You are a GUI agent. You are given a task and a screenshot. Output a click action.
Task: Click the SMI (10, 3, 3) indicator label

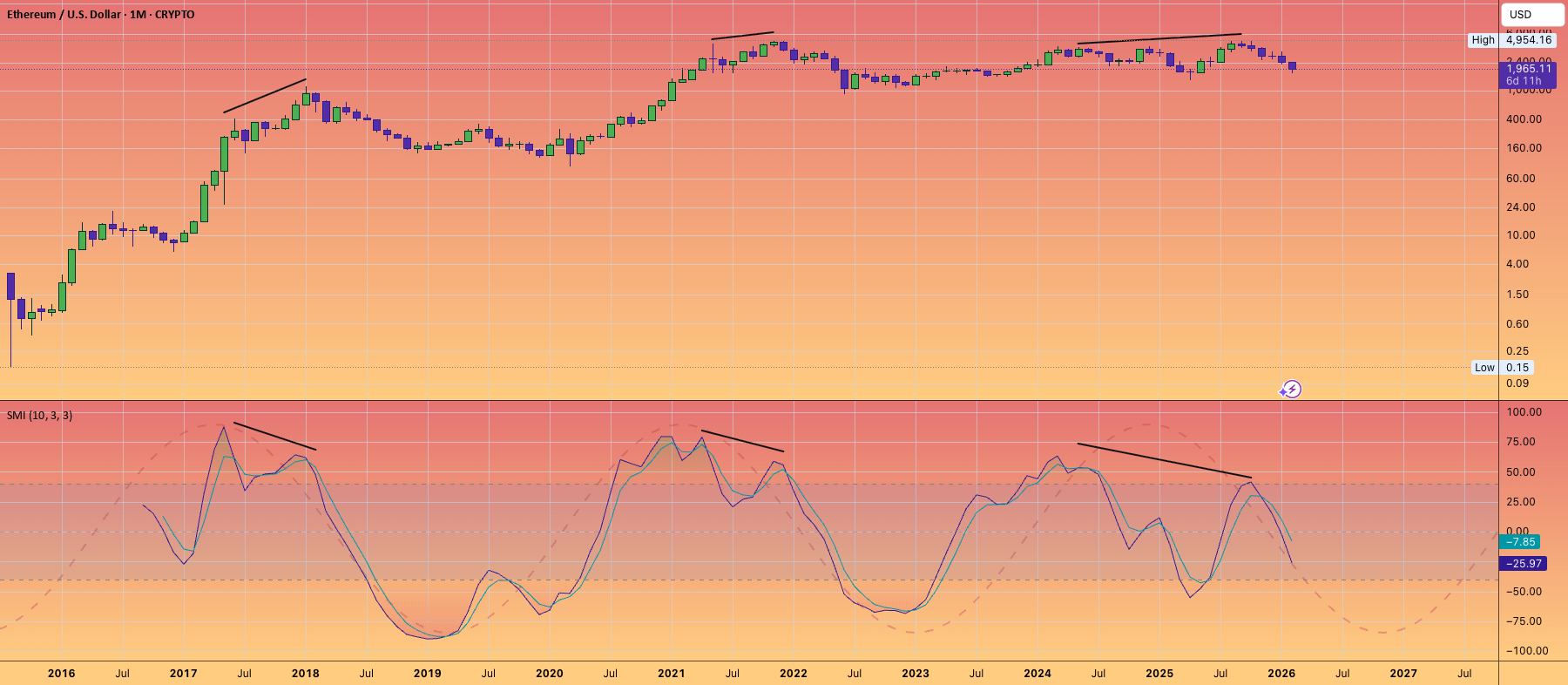[40, 416]
